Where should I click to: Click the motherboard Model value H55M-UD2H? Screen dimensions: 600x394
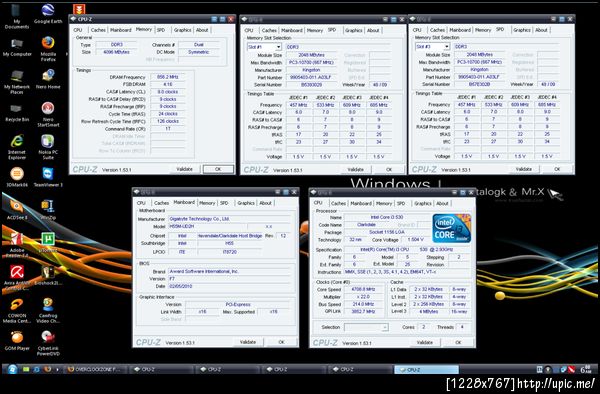pos(208,226)
